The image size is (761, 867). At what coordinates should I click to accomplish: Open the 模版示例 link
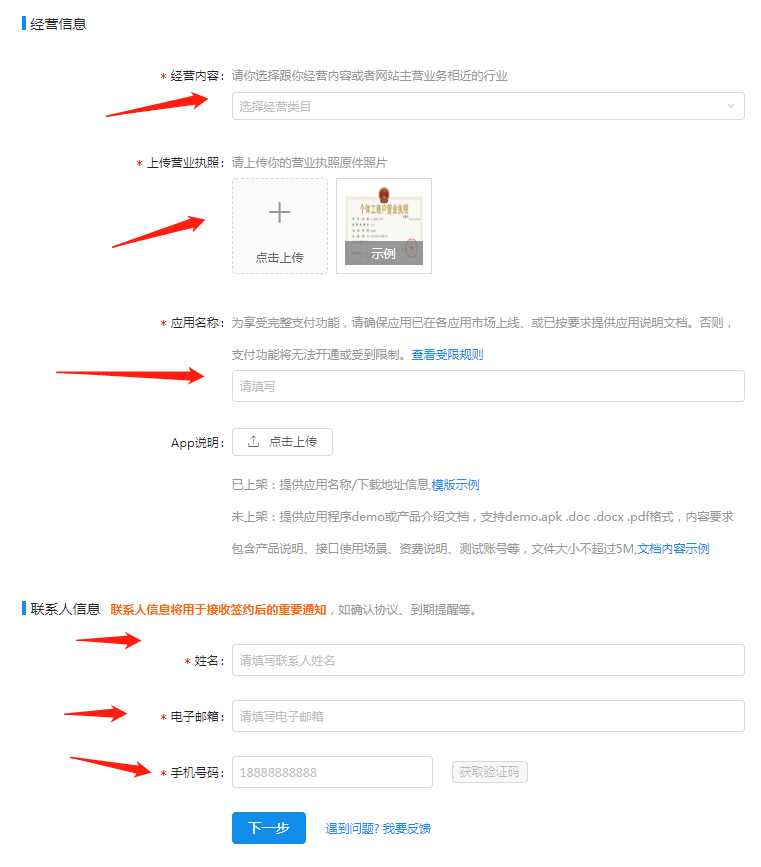[455, 485]
